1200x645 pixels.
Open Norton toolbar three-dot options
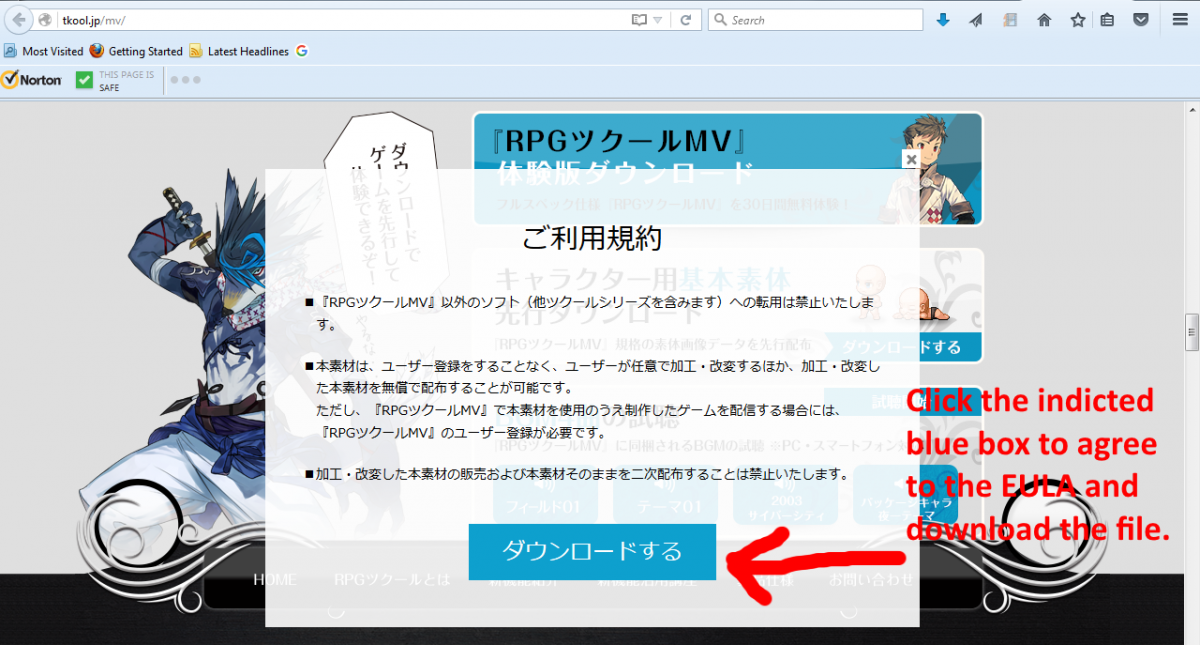pyautogui.click(x=185, y=80)
